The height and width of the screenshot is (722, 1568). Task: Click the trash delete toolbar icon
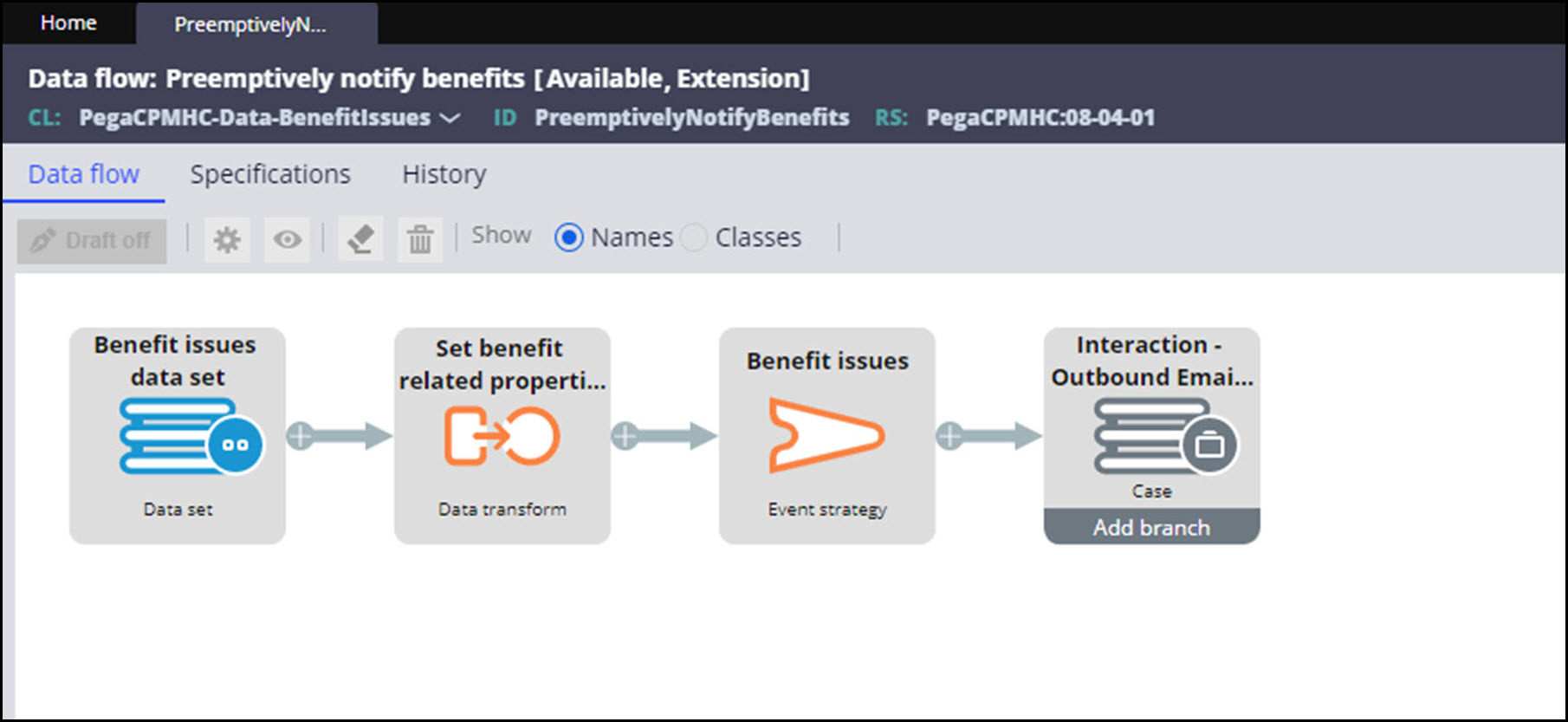click(x=420, y=239)
